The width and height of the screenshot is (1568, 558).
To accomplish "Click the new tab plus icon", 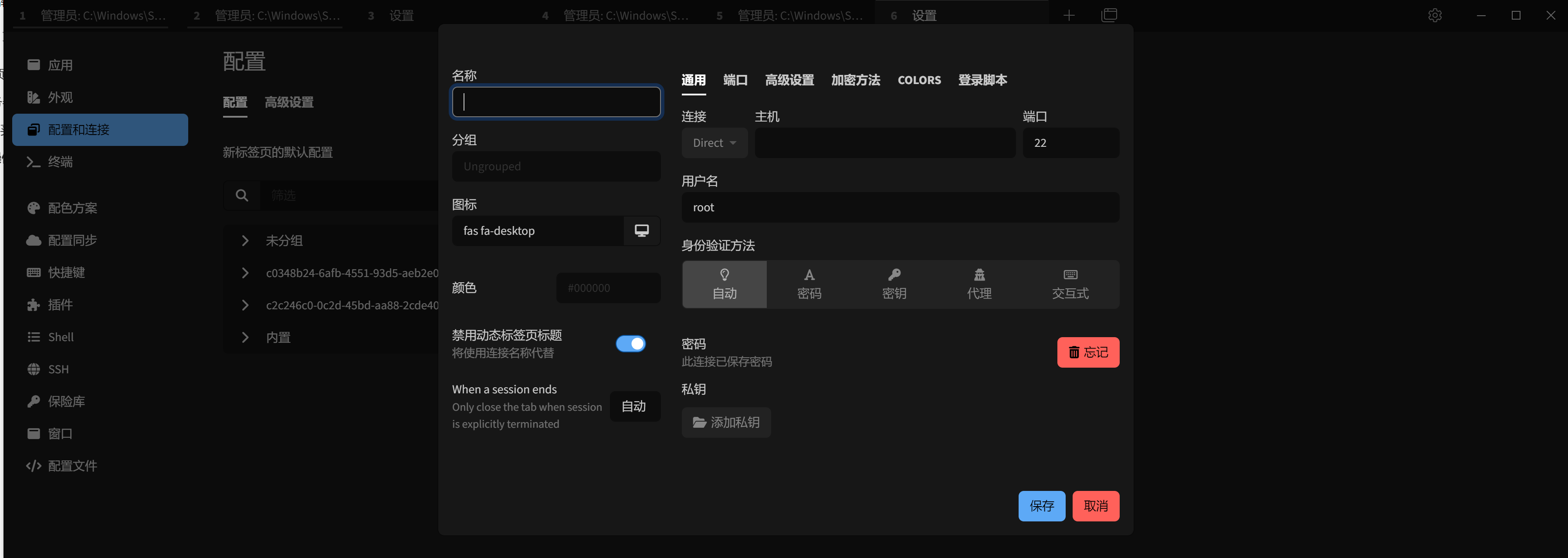I will point(1069,15).
